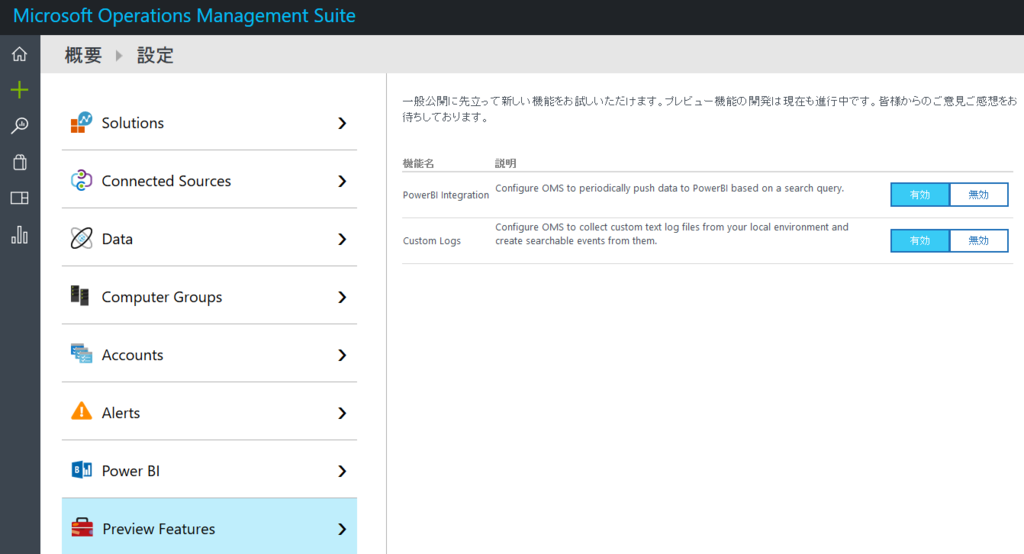This screenshot has height=554, width=1024.
Task: Disable Custom Logs with 無効
Action: [x=978, y=240]
